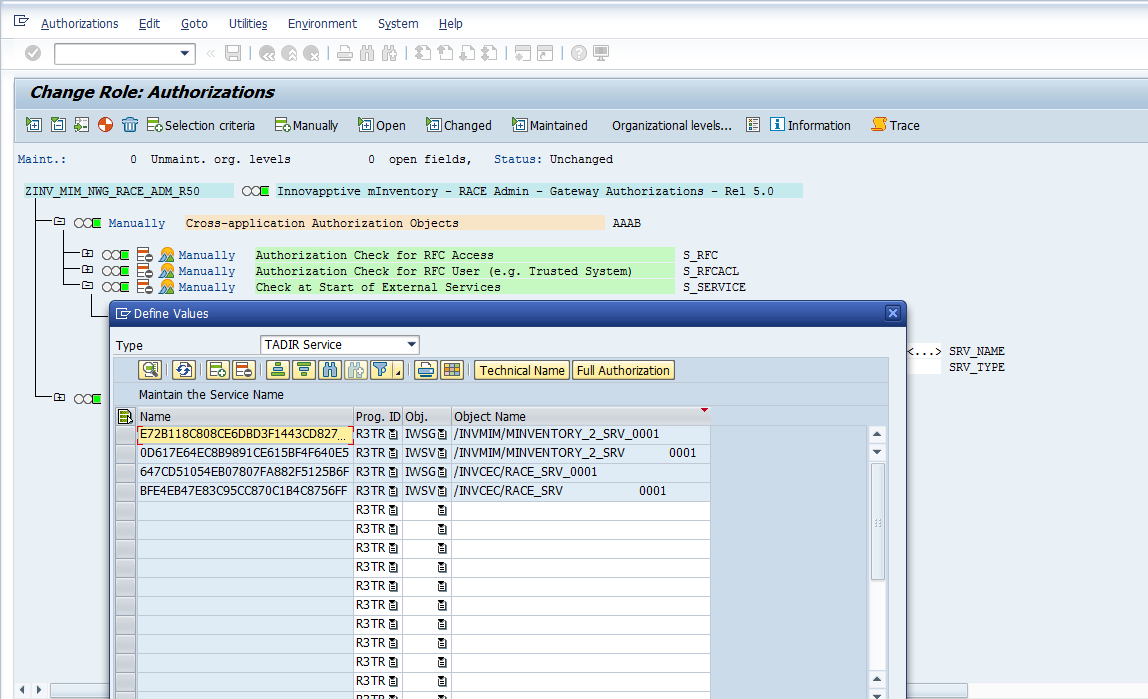Collapse the Cross-application Authorization Objects node
The image size is (1148, 699).
tap(59, 222)
